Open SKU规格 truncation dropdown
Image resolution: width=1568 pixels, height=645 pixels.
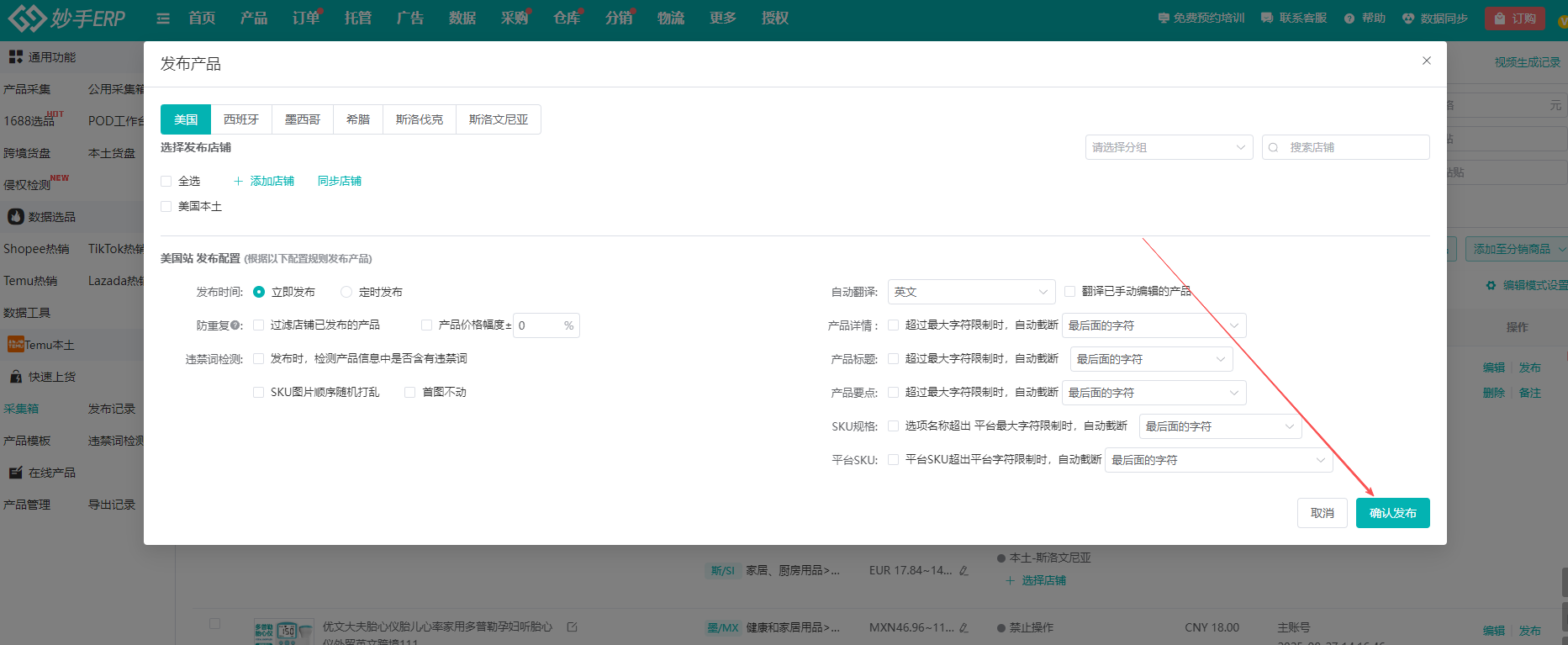pos(1220,426)
